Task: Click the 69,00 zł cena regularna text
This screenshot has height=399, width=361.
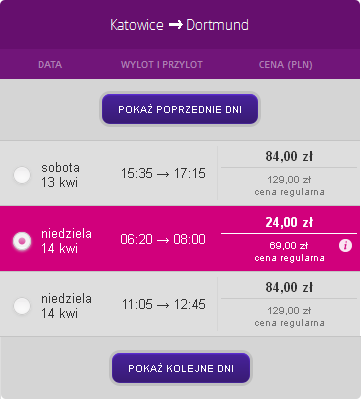Action: click(x=289, y=252)
